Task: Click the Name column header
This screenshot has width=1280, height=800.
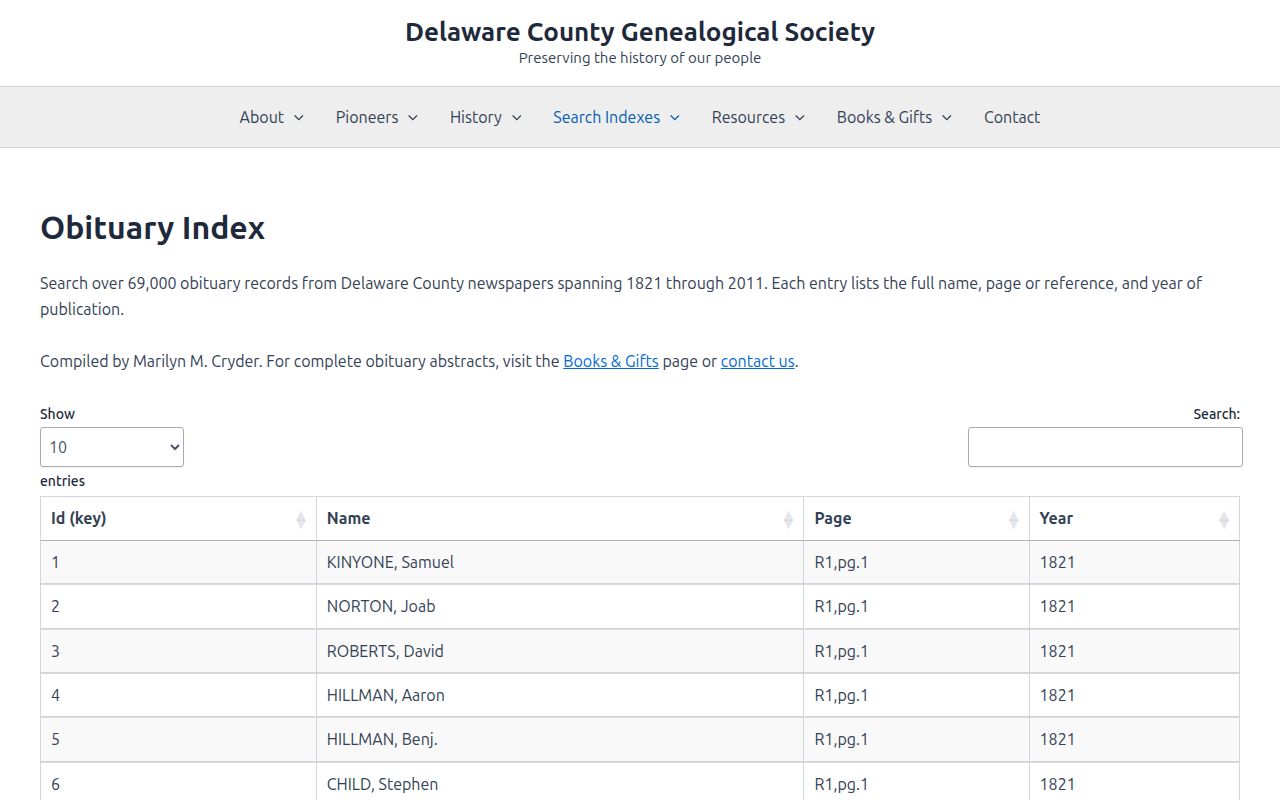Action: (x=560, y=519)
